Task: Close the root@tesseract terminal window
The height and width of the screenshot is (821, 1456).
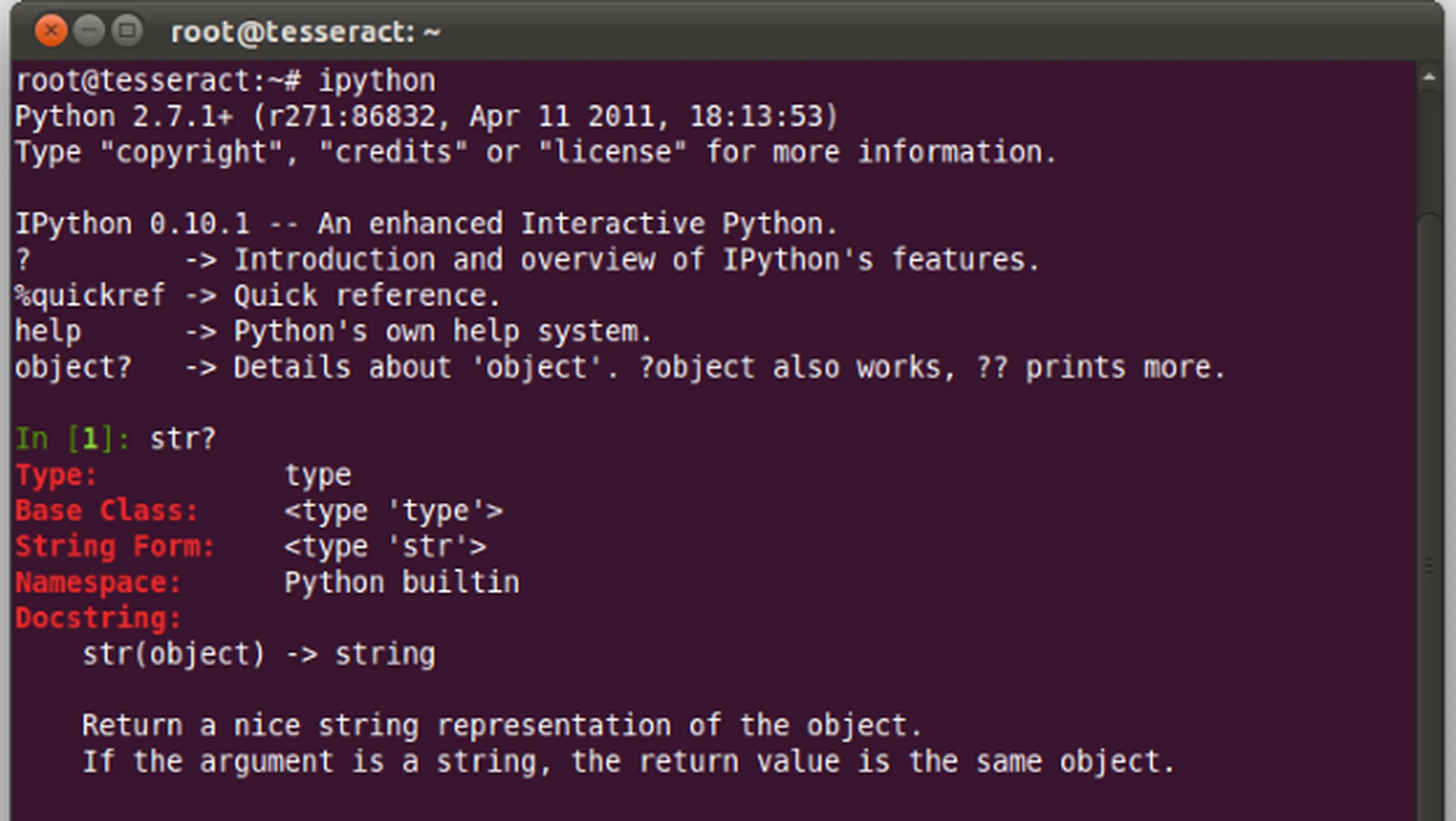Action: click(x=51, y=31)
